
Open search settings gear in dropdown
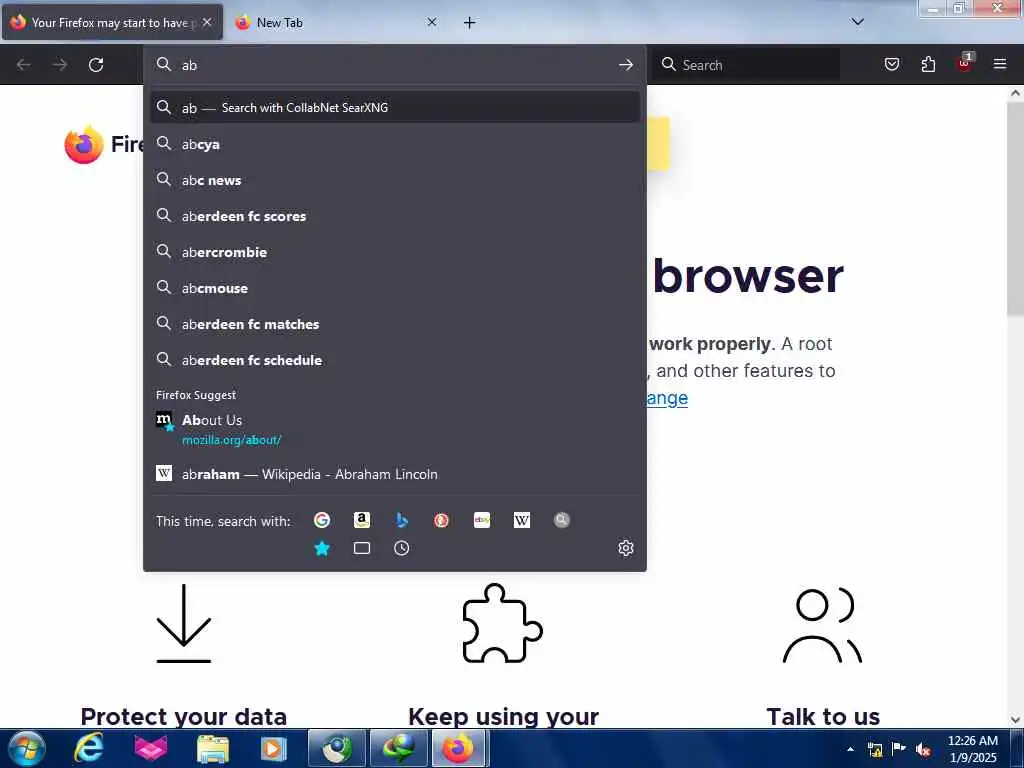click(626, 548)
